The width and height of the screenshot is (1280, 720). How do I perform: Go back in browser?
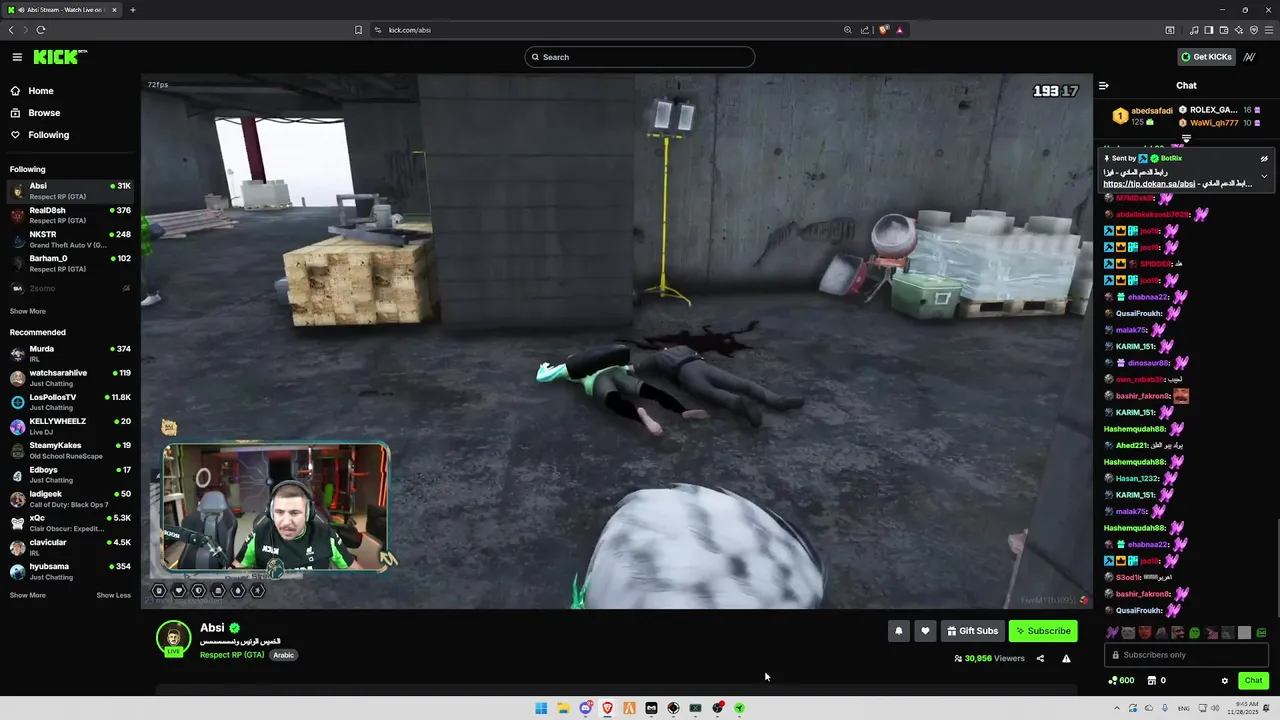coord(11,30)
